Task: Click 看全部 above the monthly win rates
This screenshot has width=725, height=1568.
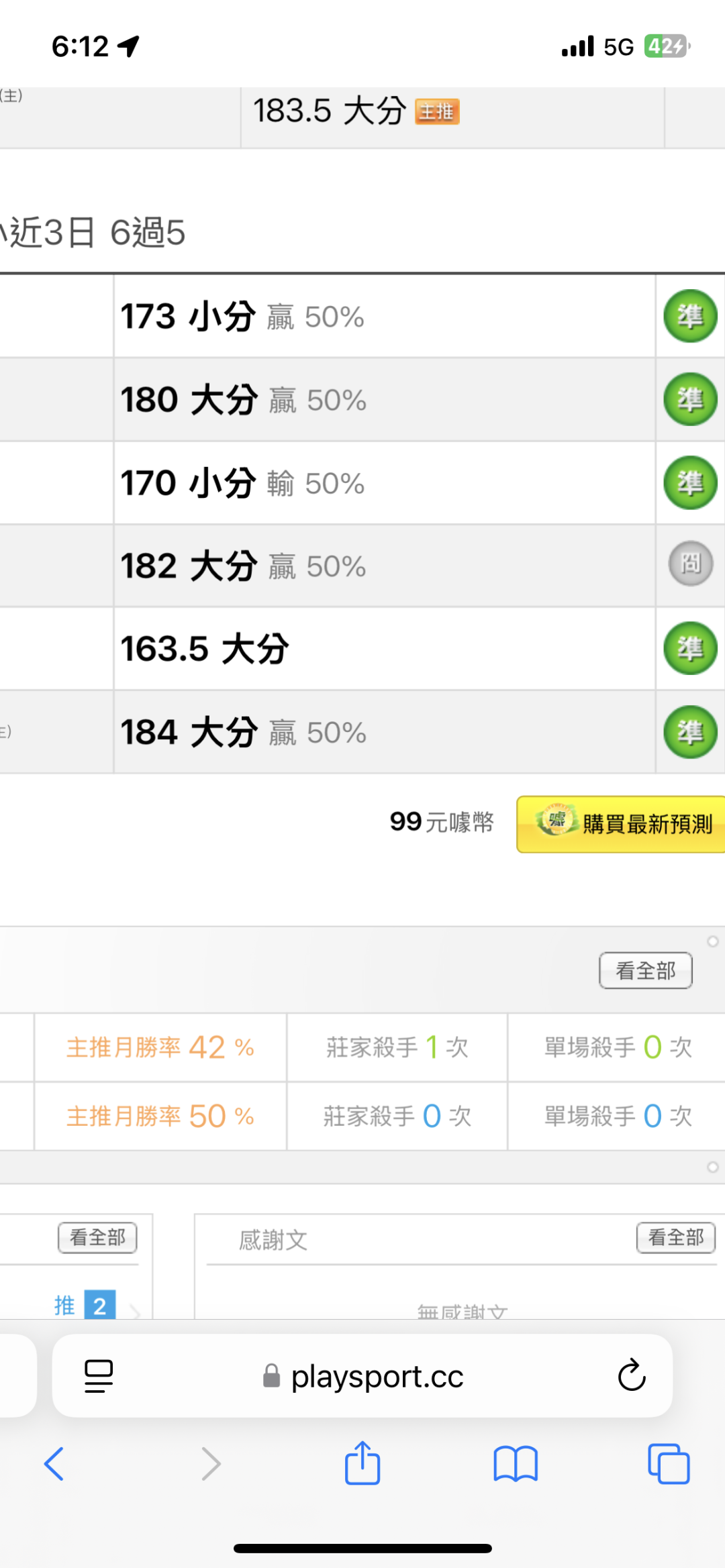Action: (645, 970)
